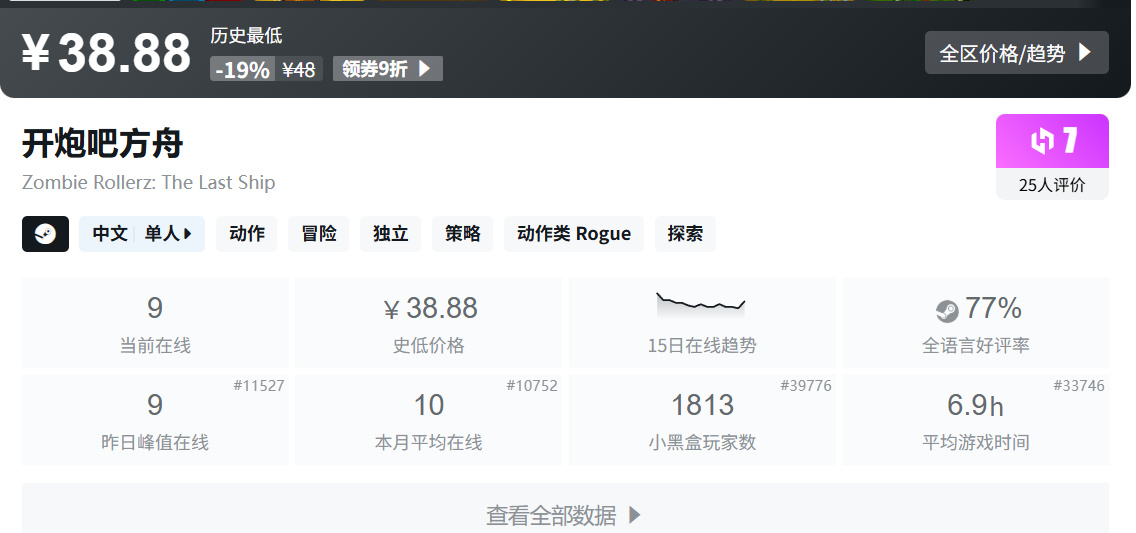Click the rank #33746 label
Viewport: 1136px width, 533px height.
coord(1079,385)
